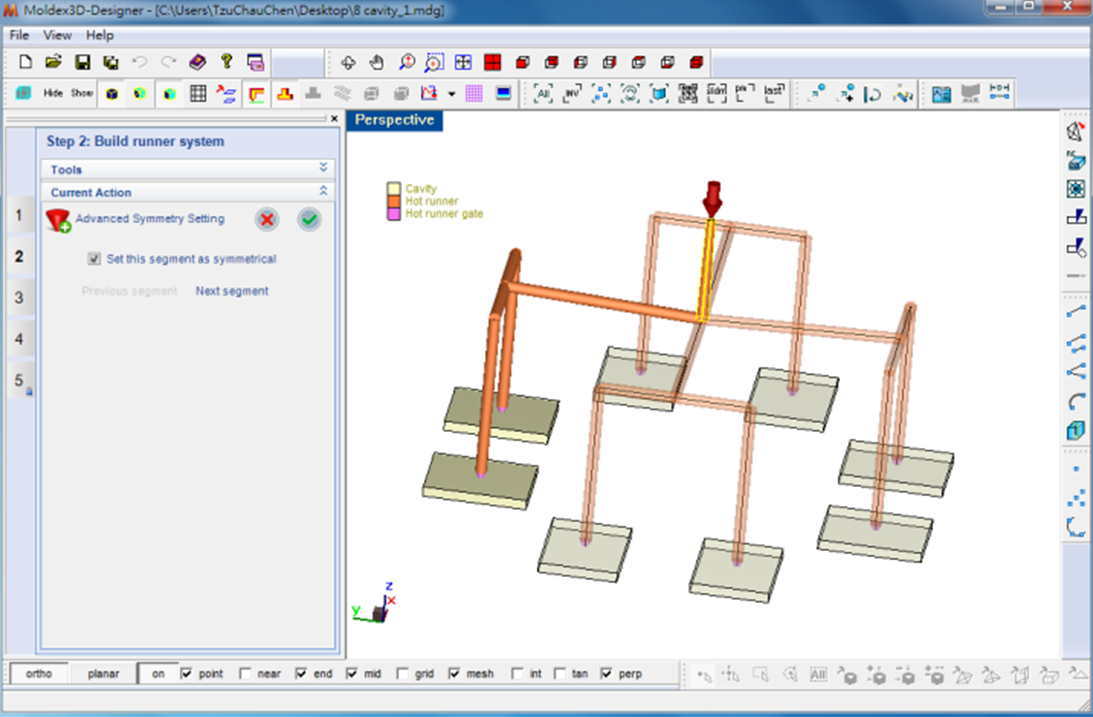The image size is (1093, 717).
Task: Toggle the grid table icon in the toolbar
Action: (x=198, y=93)
